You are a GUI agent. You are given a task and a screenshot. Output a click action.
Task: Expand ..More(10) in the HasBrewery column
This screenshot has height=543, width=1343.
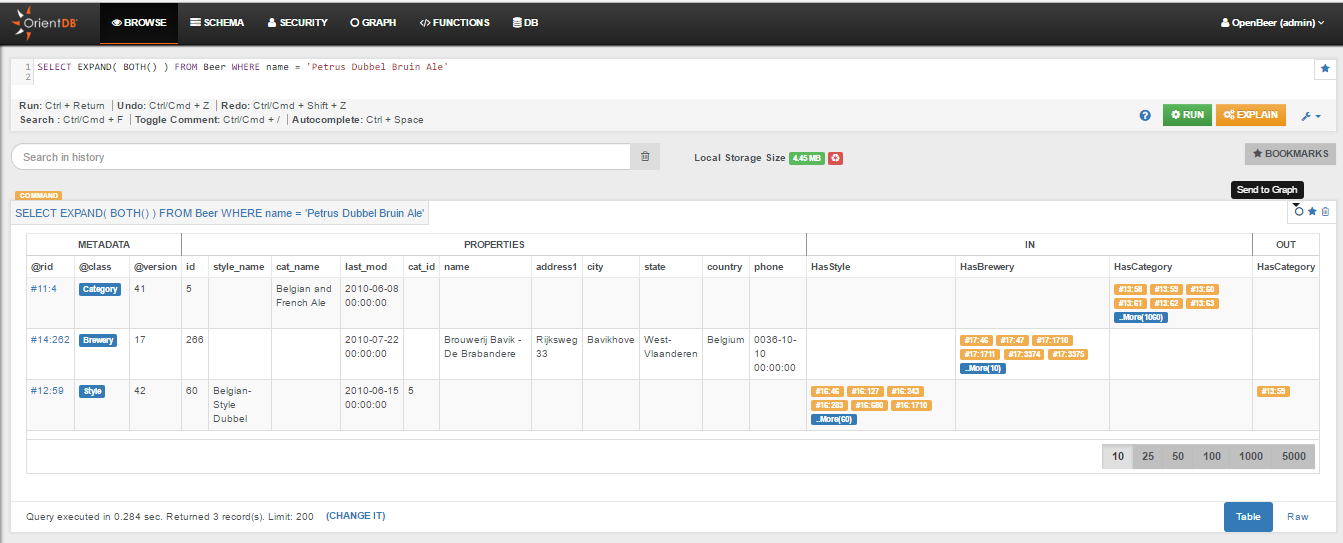click(x=982, y=368)
